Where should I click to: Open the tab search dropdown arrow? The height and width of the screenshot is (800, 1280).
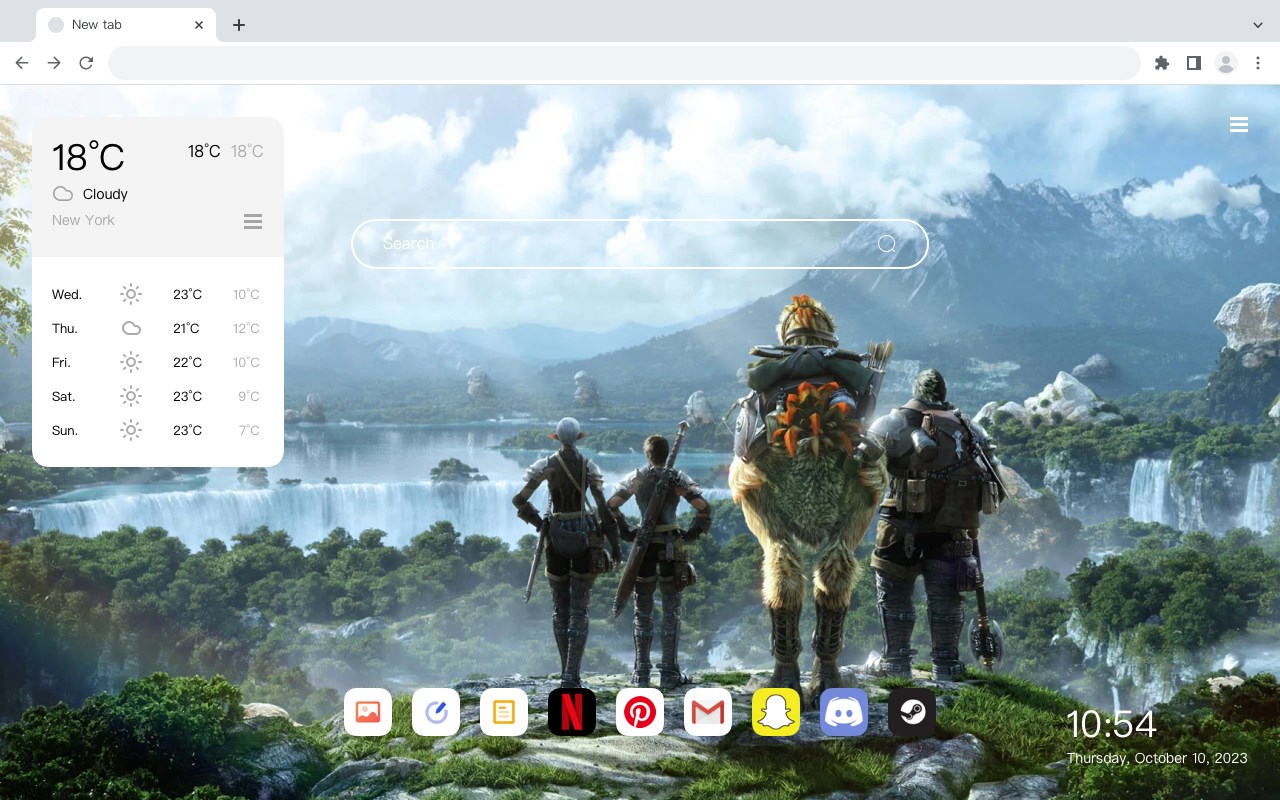[1258, 25]
